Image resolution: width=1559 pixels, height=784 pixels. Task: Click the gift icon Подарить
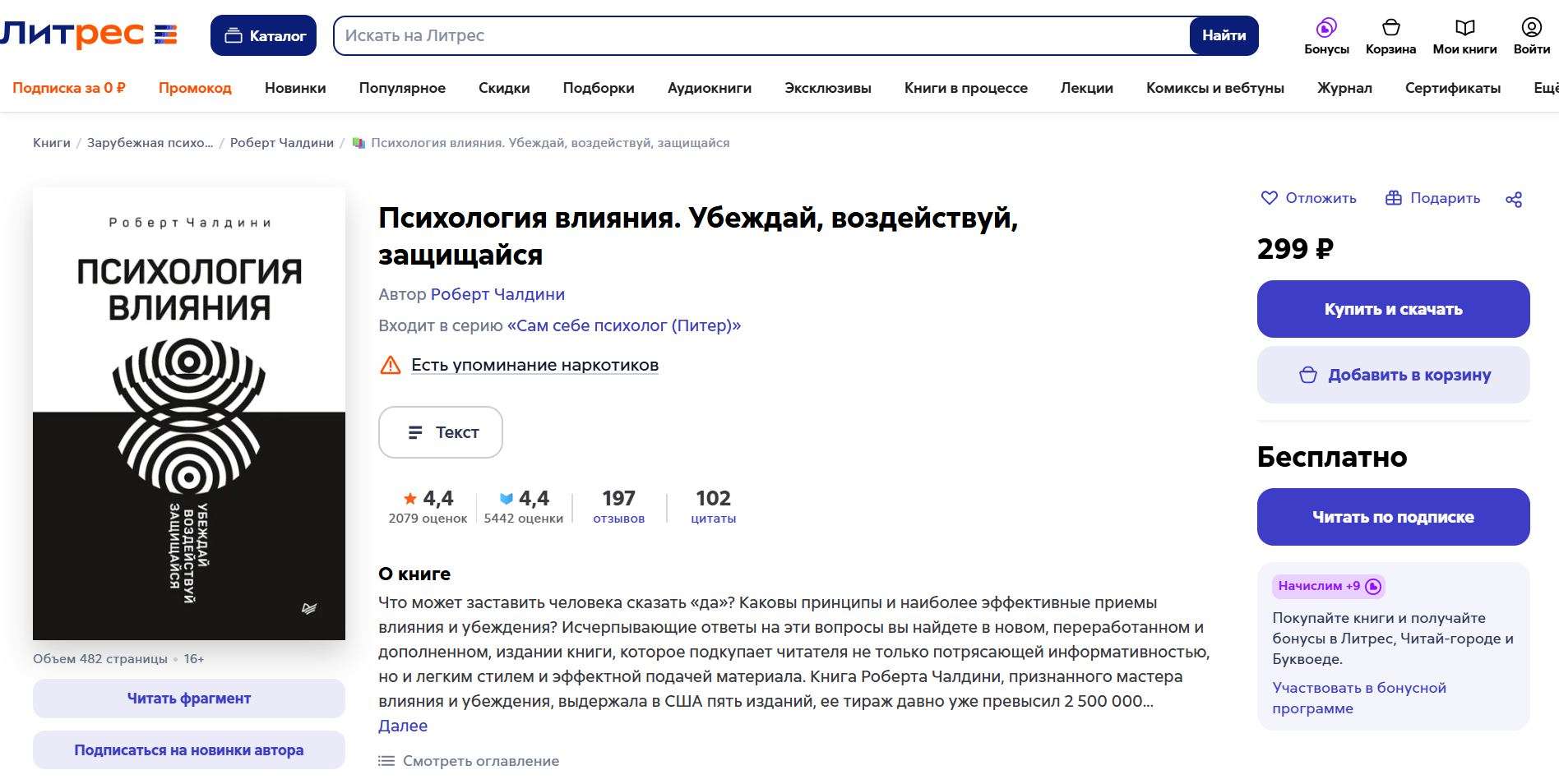(x=1393, y=198)
